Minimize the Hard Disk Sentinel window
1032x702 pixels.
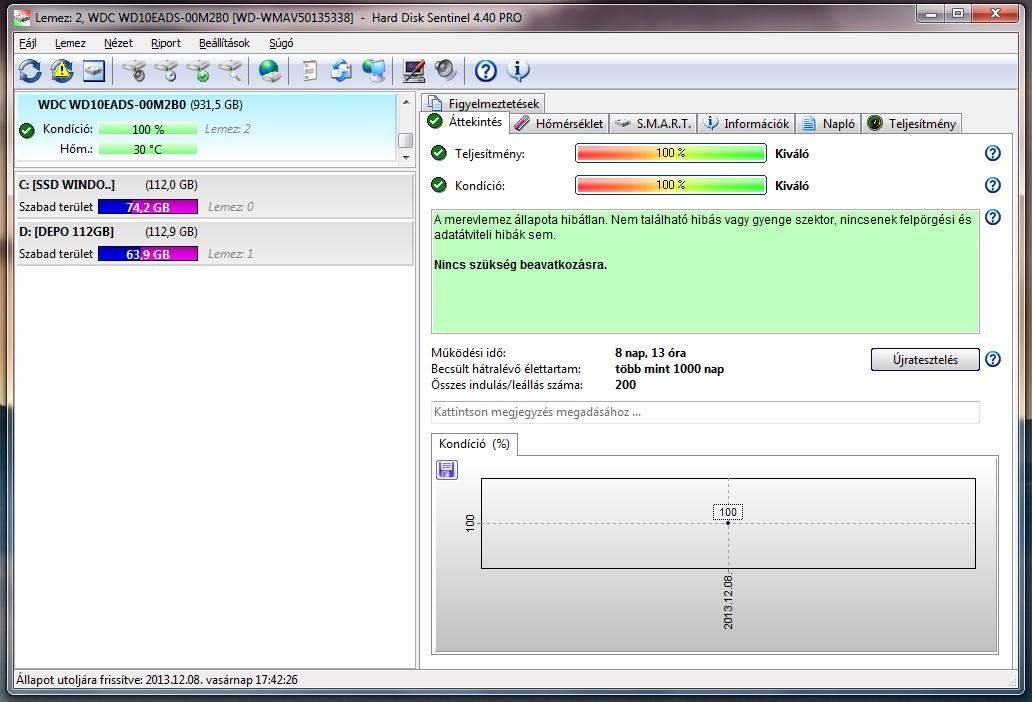pos(931,14)
